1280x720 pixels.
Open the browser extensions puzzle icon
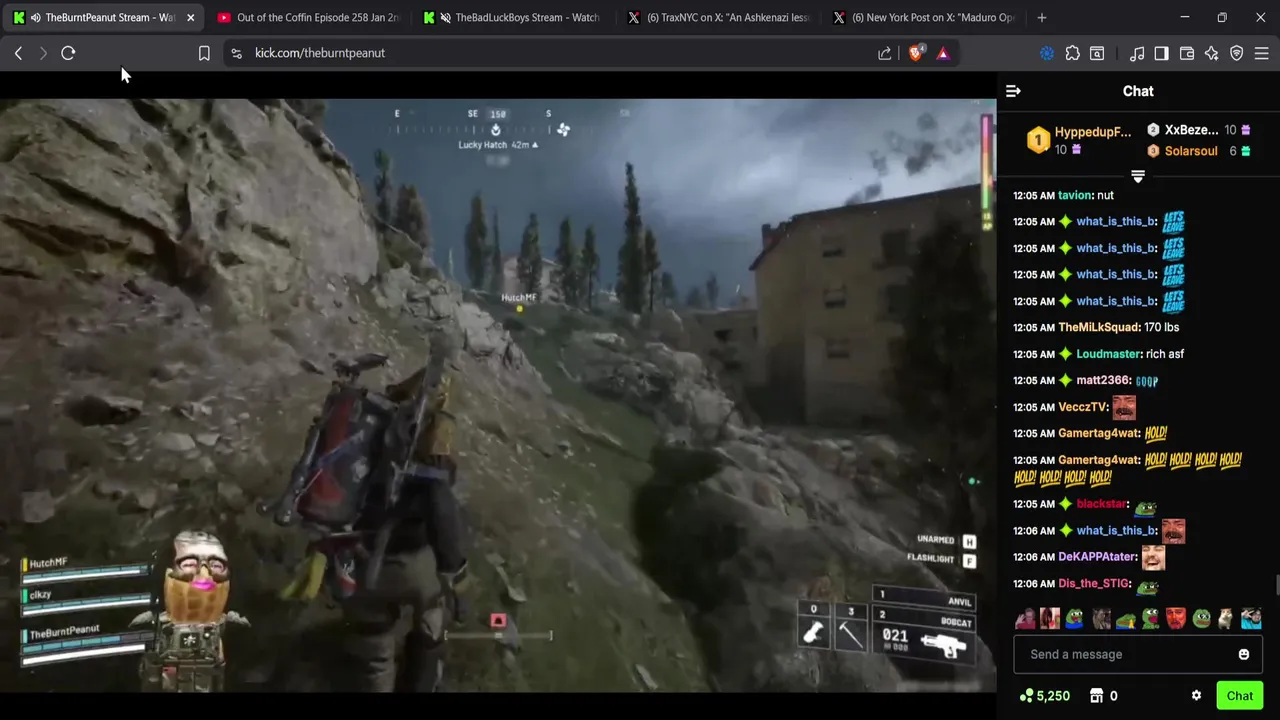[x=1072, y=53]
